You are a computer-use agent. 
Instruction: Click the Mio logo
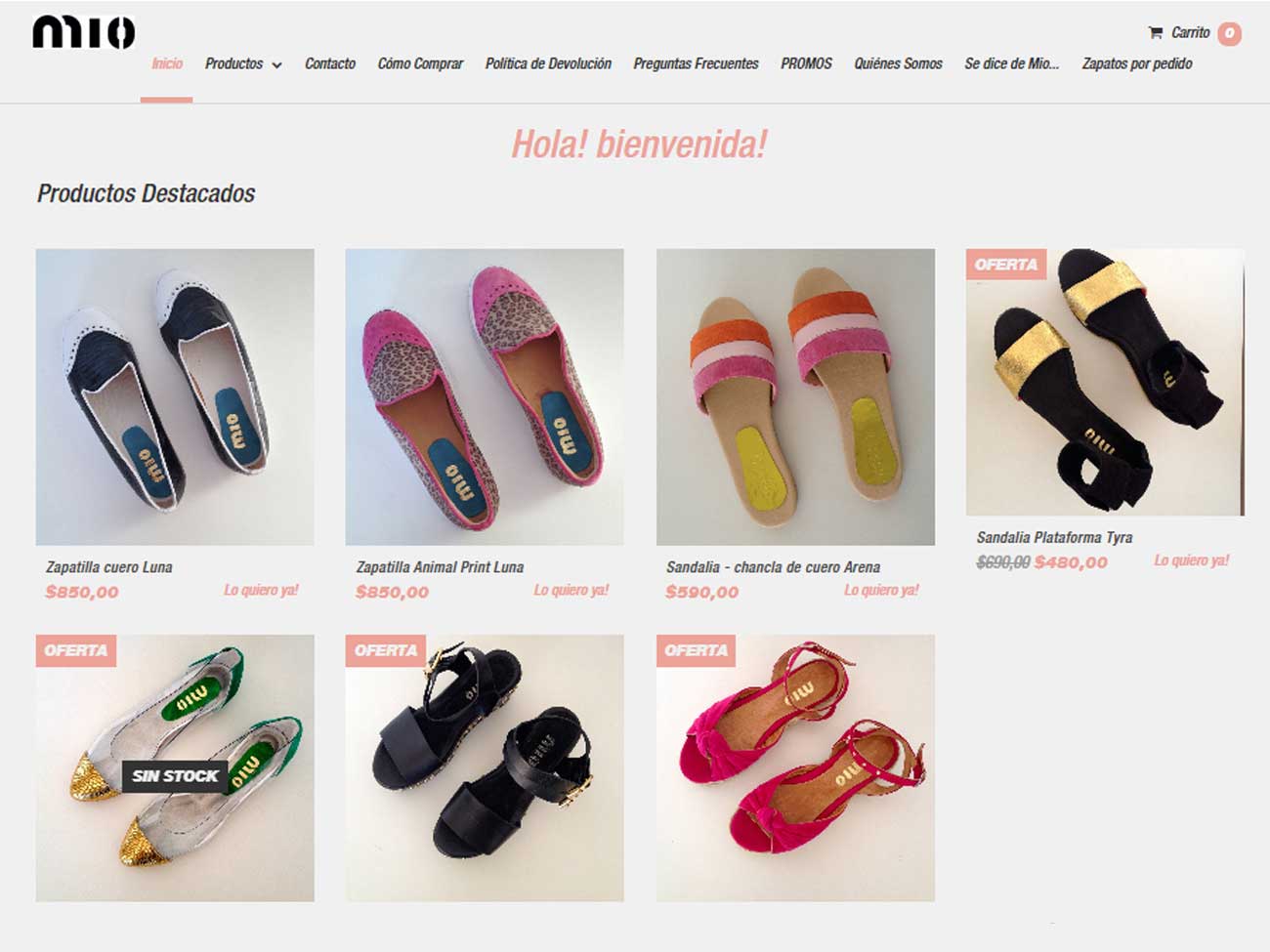pos(83,32)
